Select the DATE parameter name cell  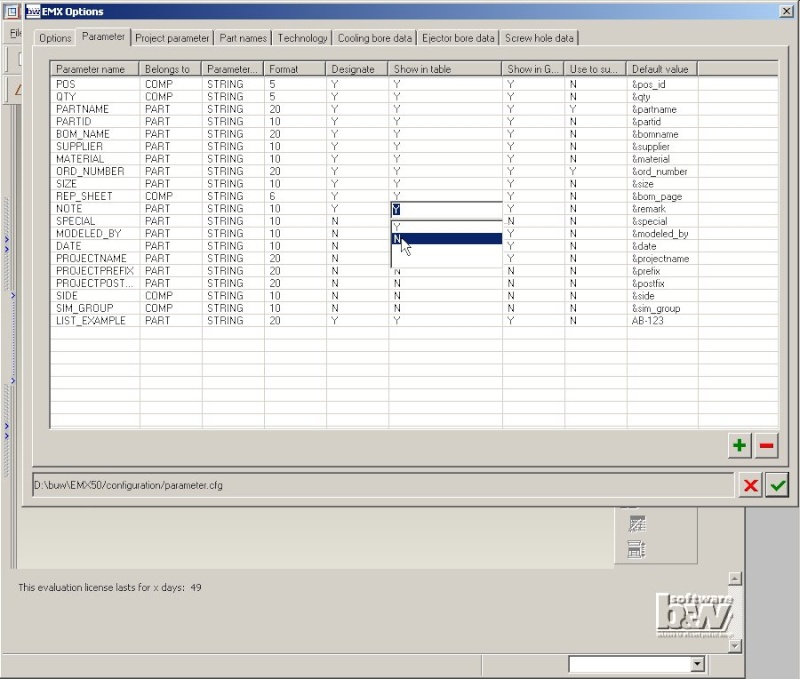tap(95, 246)
